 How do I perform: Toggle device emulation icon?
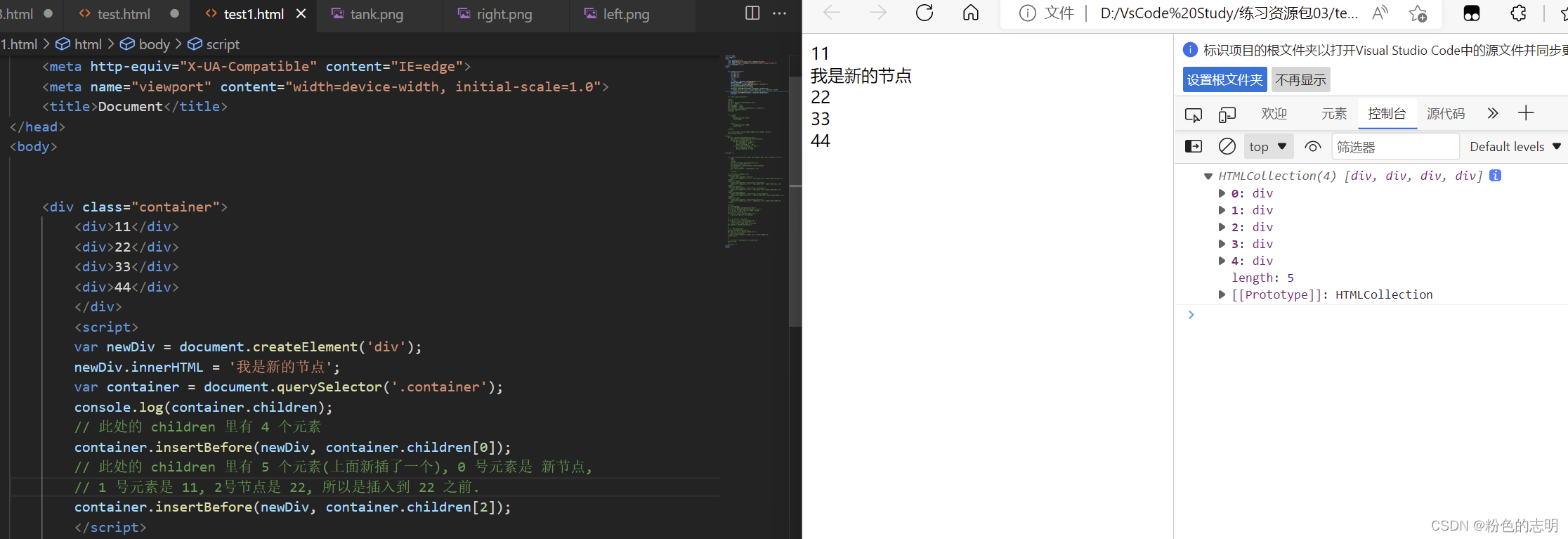tap(1227, 114)
